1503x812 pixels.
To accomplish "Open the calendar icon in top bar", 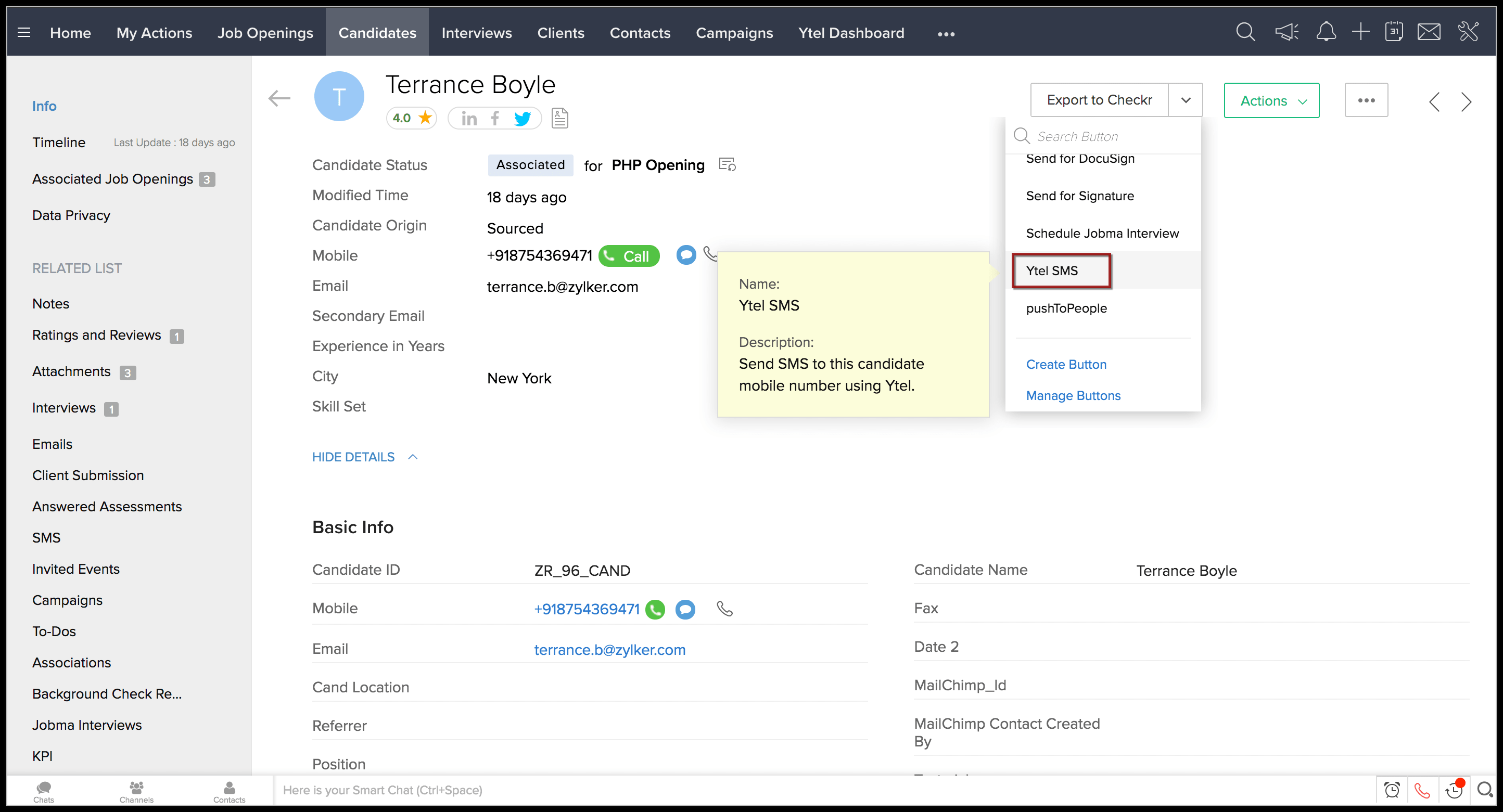I will tap(1394, 32).
